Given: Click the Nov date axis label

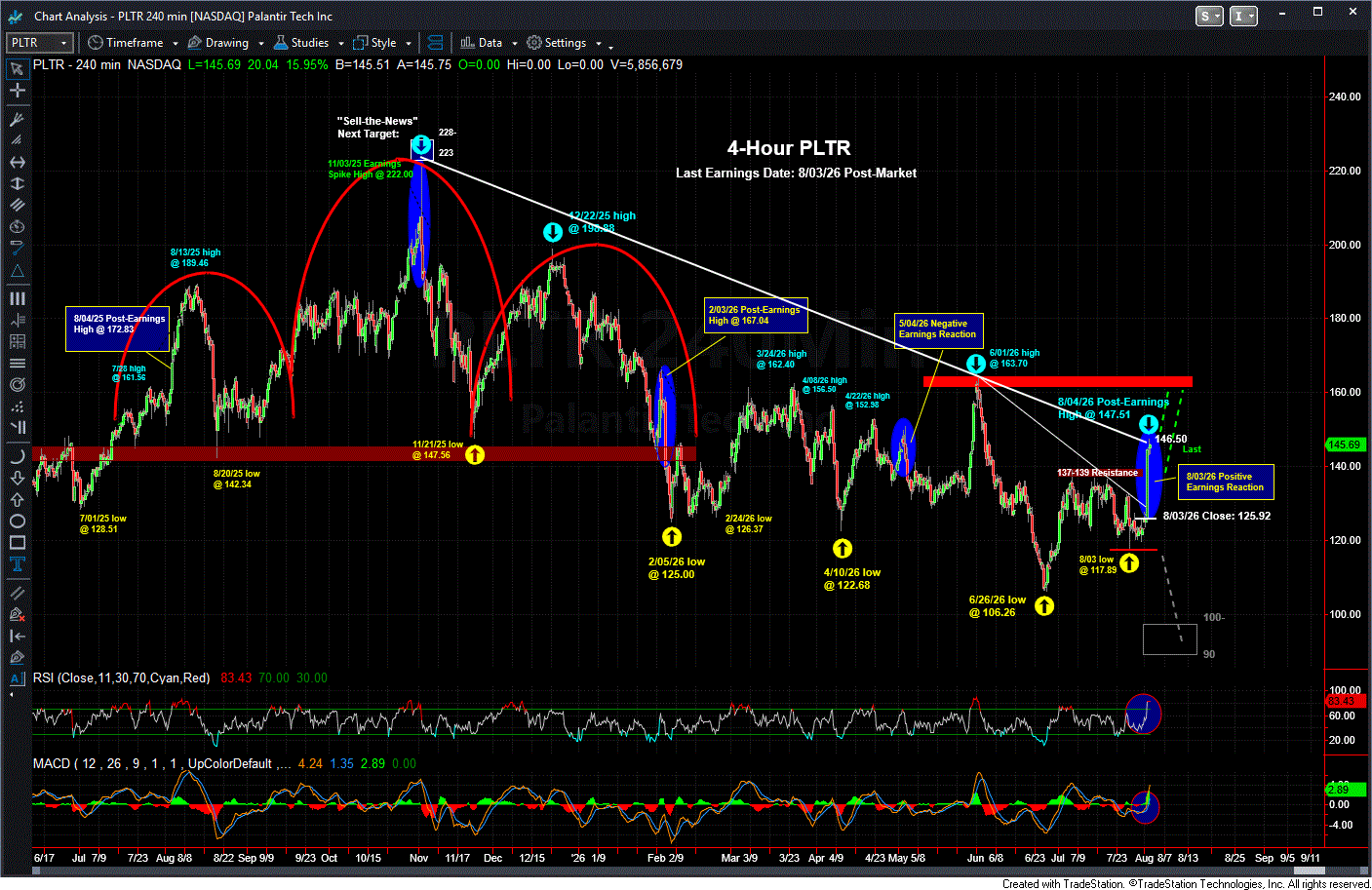Looking at the screenshot, I should pyautogui.click(x=419, y=858).
